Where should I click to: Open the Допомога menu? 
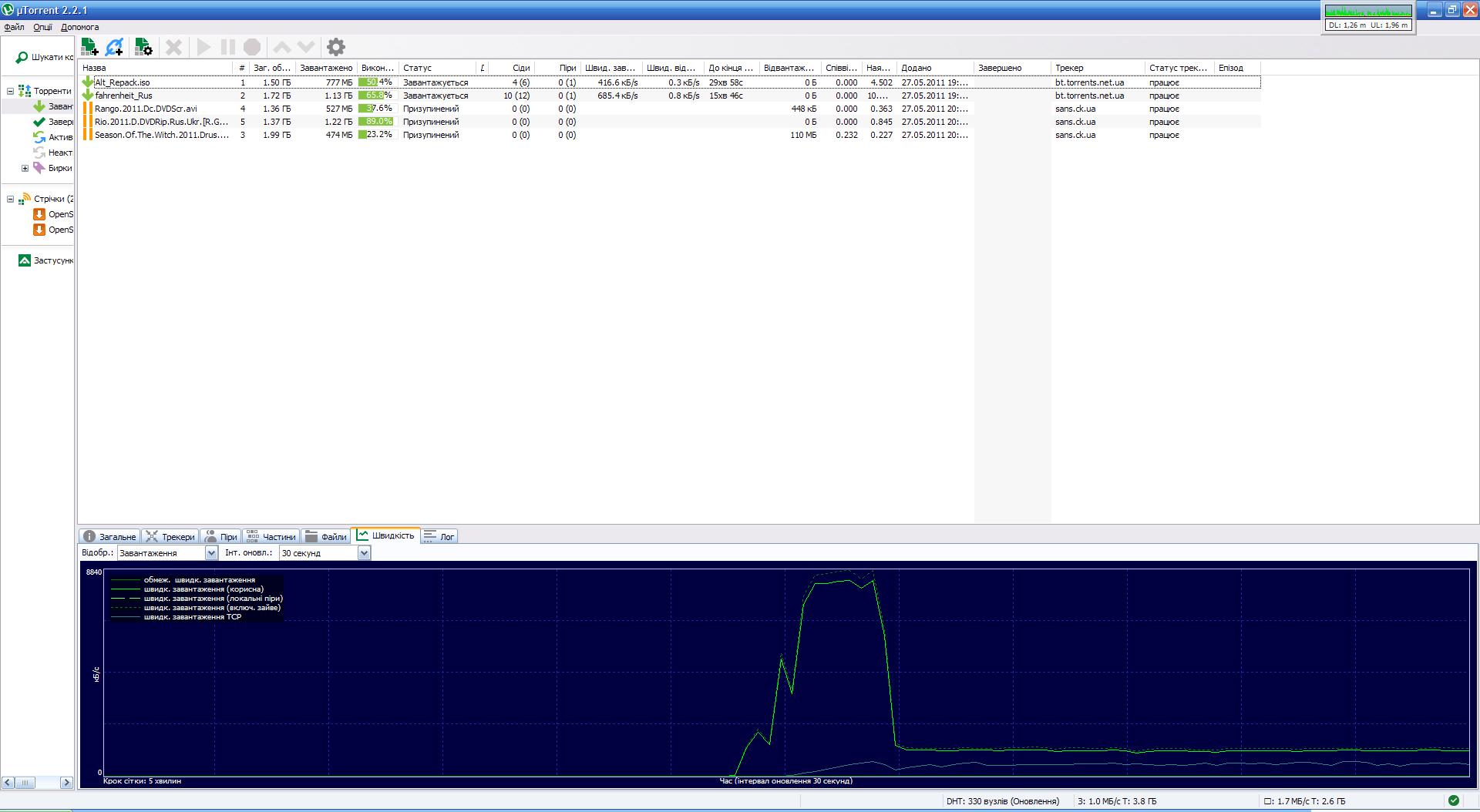[79, 27]
